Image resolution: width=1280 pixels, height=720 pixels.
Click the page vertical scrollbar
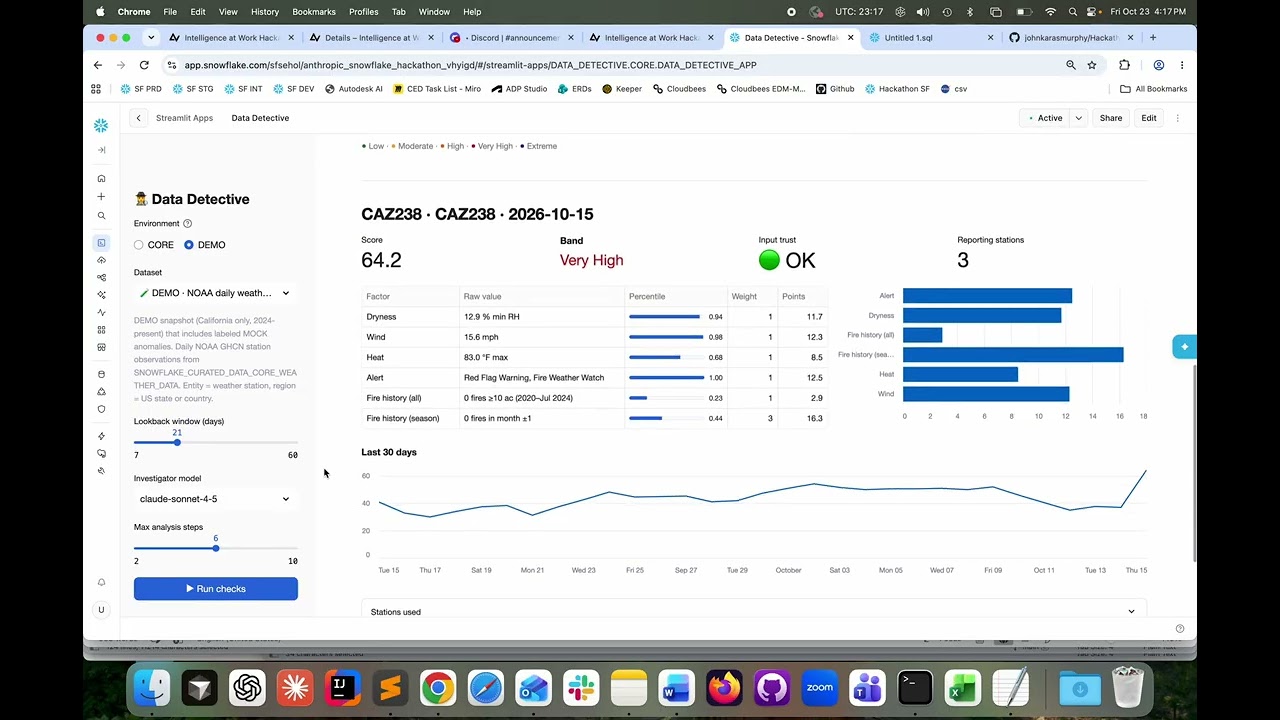click(x=1194, y=462)
